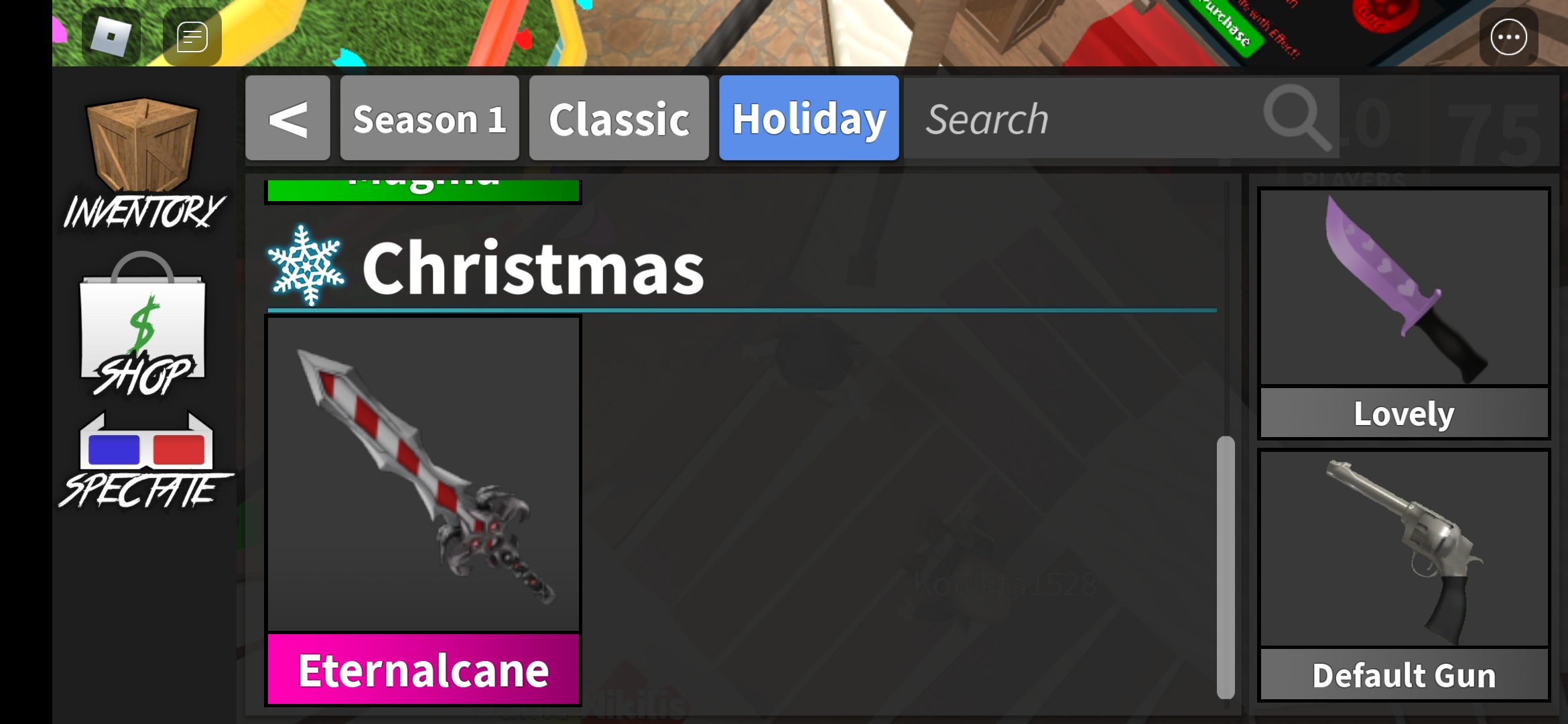This screenshot has height=724, width=1568.
Task: Open the chat window icon
Action: [192, 36]
